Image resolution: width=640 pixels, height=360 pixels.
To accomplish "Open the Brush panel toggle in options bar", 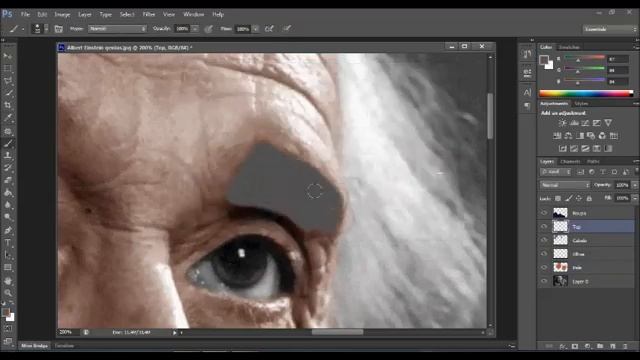I will coord(59,29).
